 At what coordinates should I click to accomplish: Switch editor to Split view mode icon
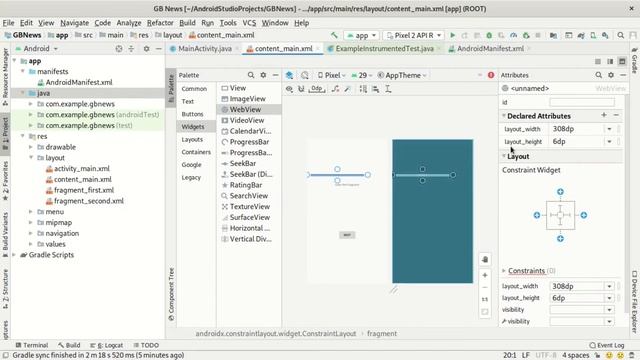[610, 62]
